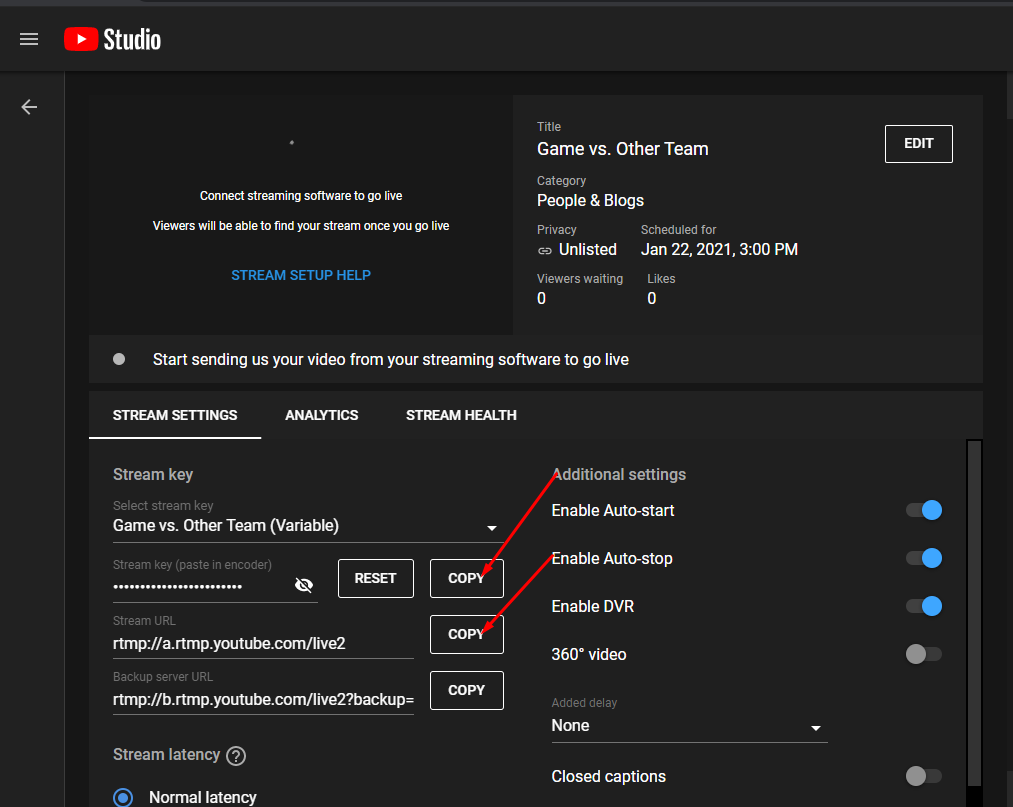Switch to the Analytics tab
Viewport: 1013px width, 807px height.
pyautogui.click(x=321, y=415)
